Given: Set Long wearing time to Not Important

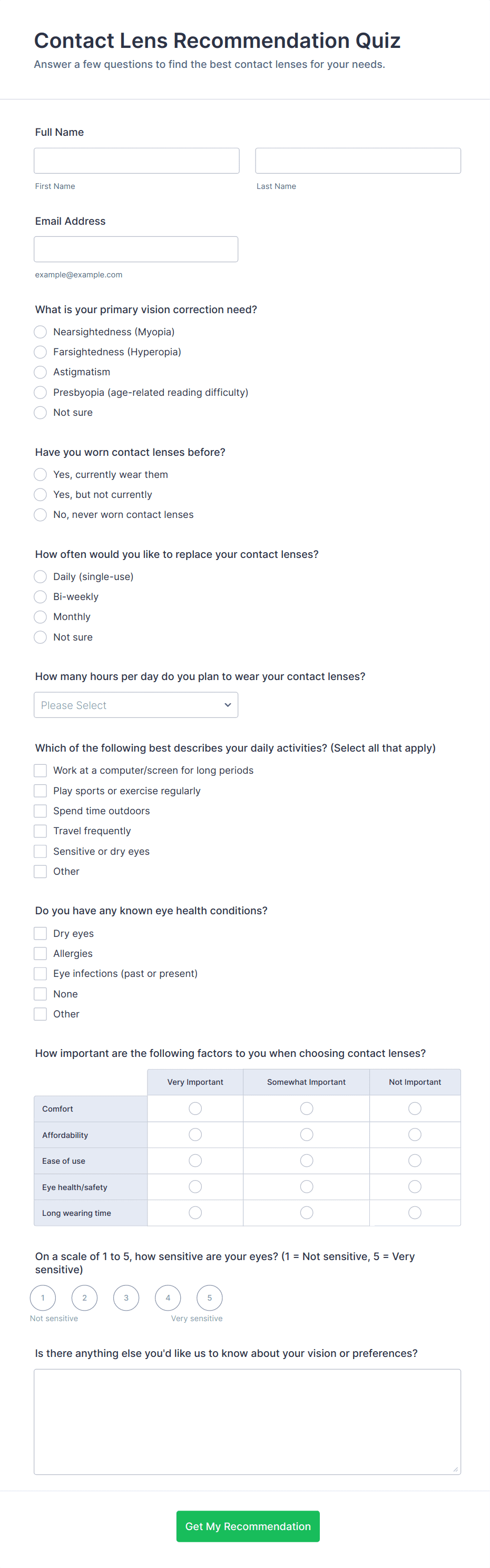Looking at the screenshot, I should click(x=415, y=1213).
